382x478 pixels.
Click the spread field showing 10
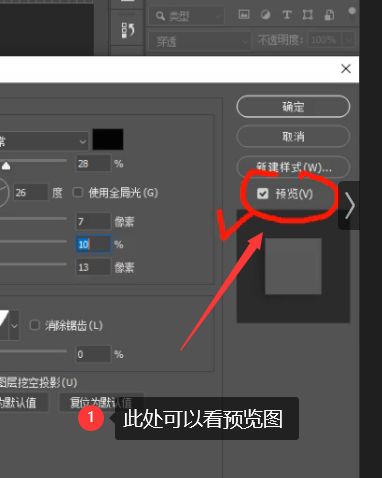pos(93,244)
